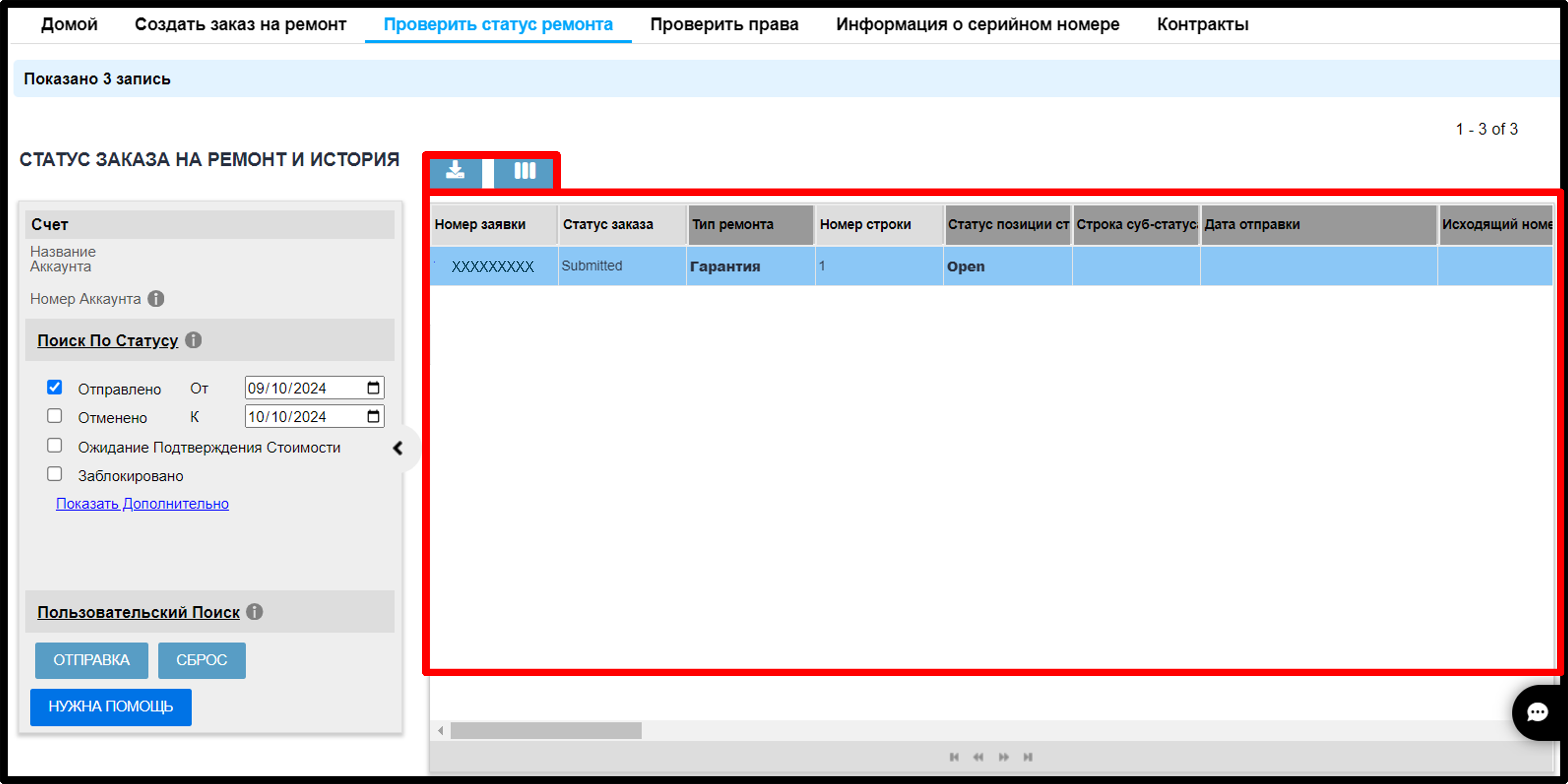Sort by Исходящий номер column header
1568x784 pixels.
click(x=1496, y=224)
